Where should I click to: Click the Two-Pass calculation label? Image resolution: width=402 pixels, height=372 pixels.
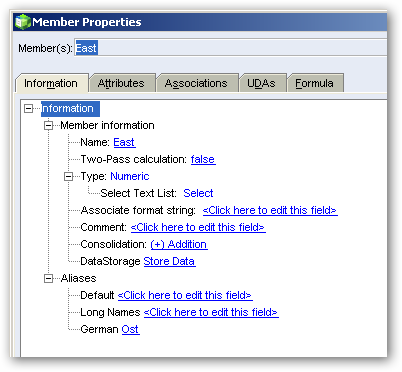pos(133,160)
